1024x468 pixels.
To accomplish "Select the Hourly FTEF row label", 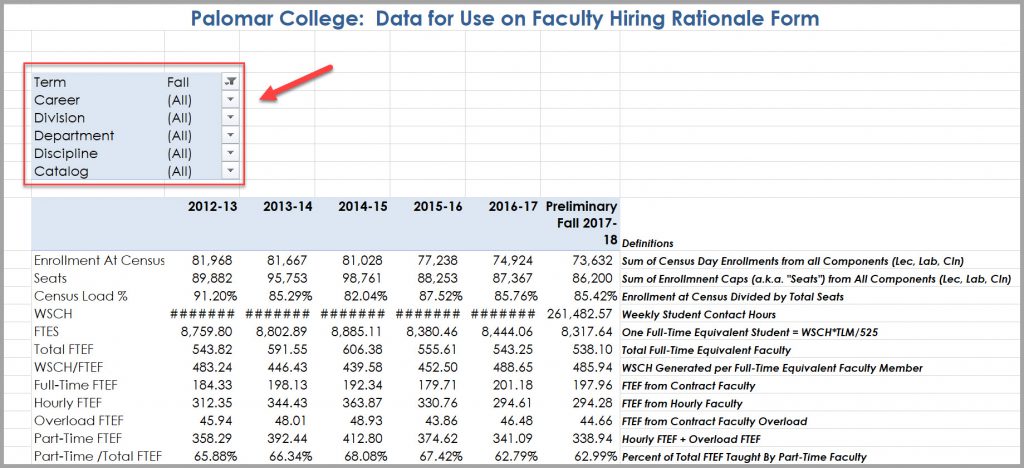I will 68,403.
